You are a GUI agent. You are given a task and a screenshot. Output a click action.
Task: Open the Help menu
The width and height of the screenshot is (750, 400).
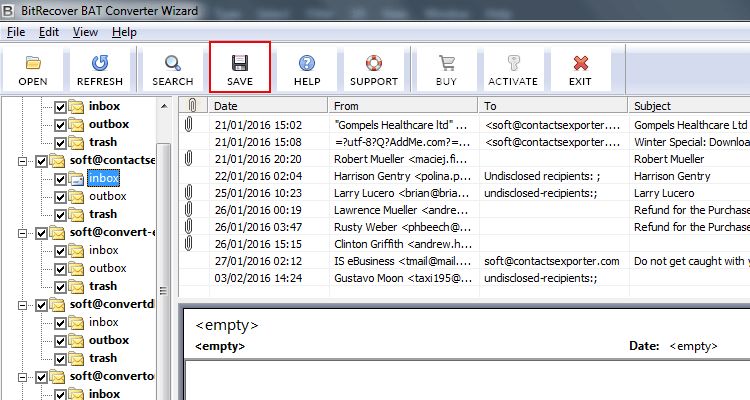[124, 32]
